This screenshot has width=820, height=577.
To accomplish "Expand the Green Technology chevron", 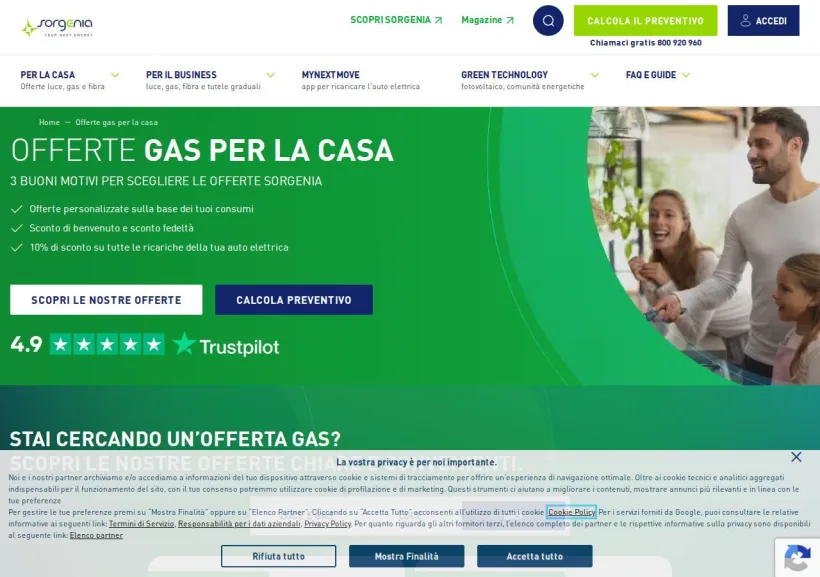I will (595, 75).
